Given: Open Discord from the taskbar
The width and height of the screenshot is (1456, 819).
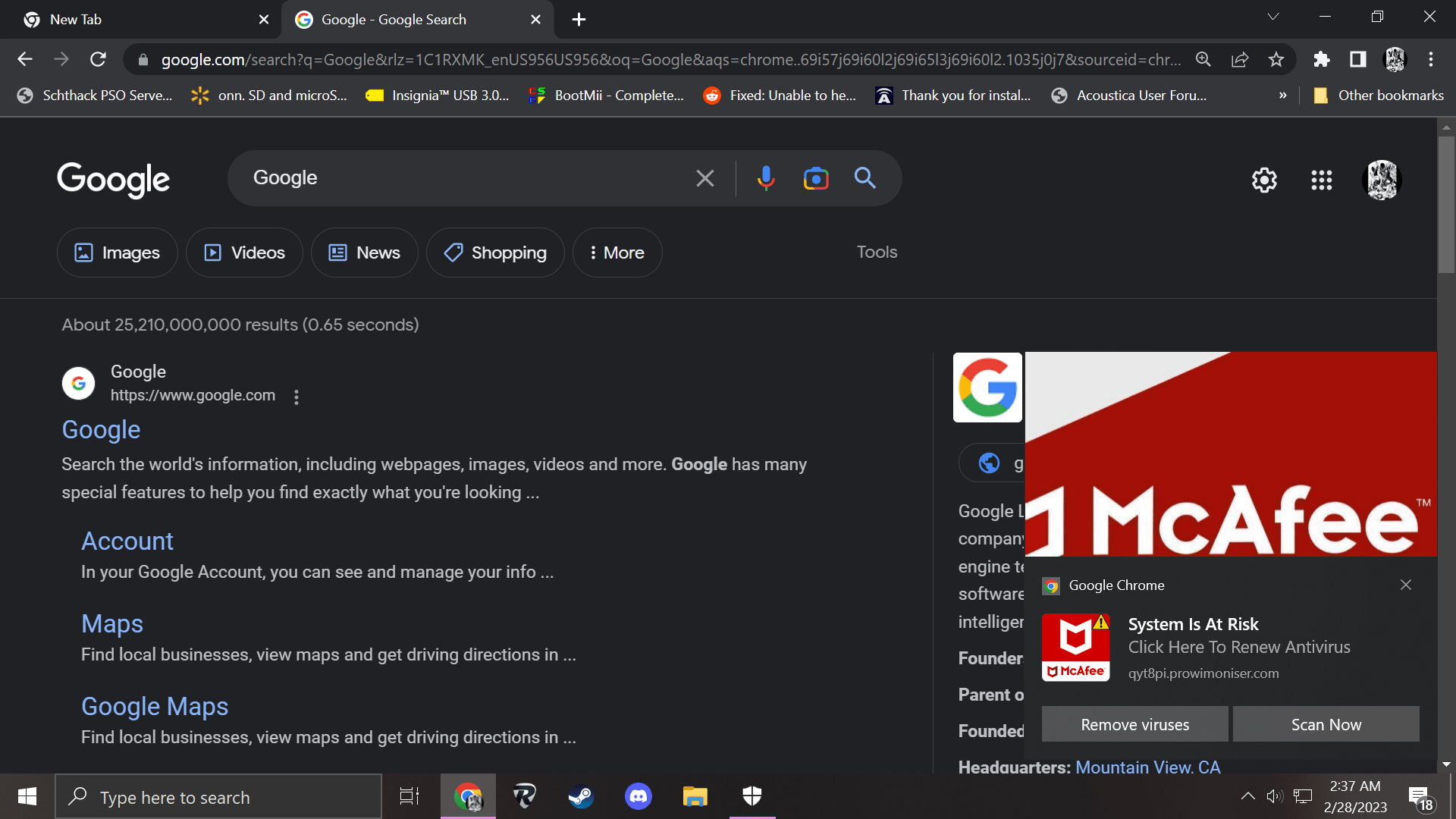Looking at the screenshot, I should pos(638,796).
